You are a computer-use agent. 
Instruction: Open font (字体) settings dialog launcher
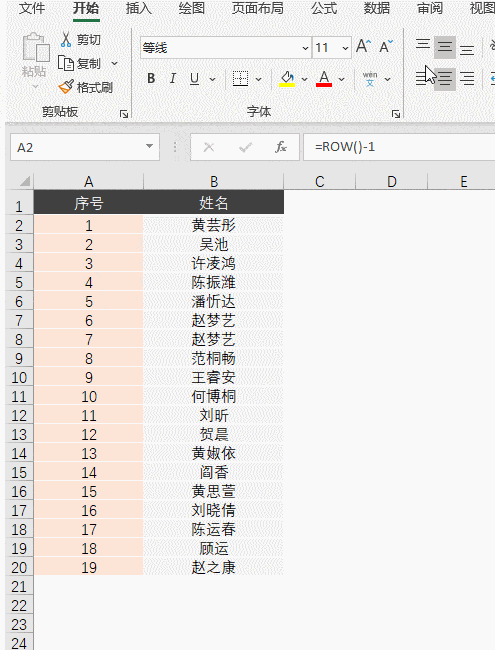tap(396, 114)
